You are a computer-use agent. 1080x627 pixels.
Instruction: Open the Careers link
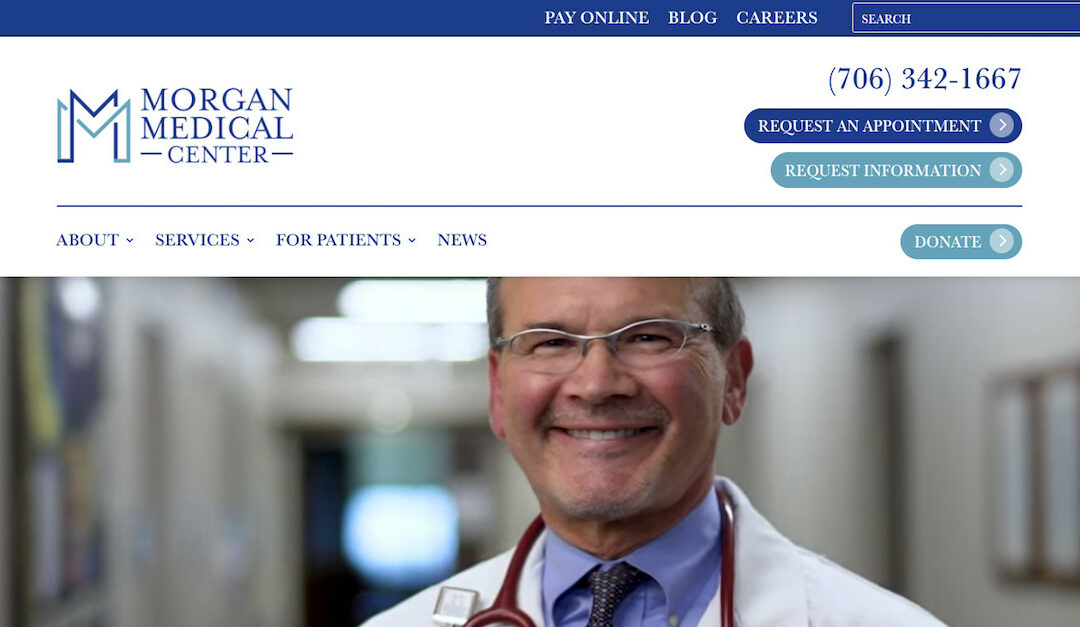click(x=777, y=18)
